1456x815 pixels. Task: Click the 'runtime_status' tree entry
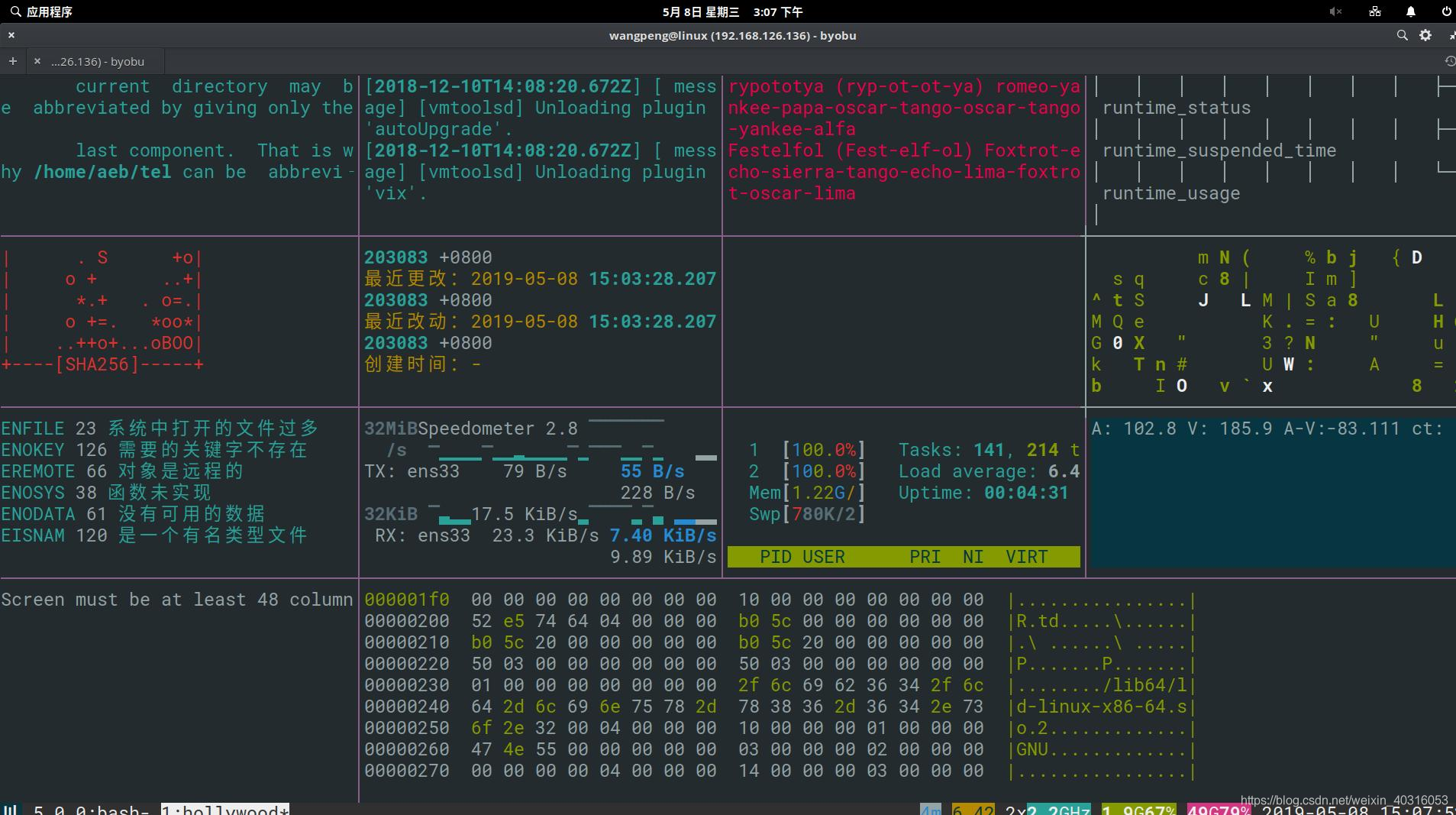pyautogui.click(x=1177, y=108)
